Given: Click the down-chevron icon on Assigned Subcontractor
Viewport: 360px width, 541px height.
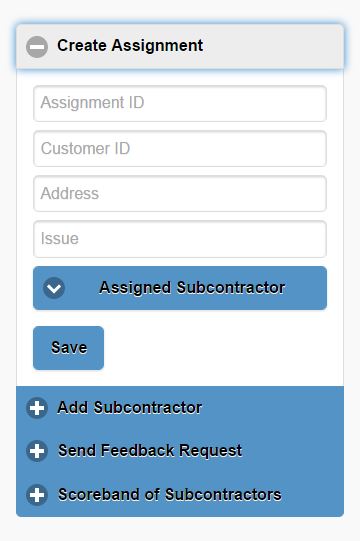Looking at the screenshot, I should point(54,288).
